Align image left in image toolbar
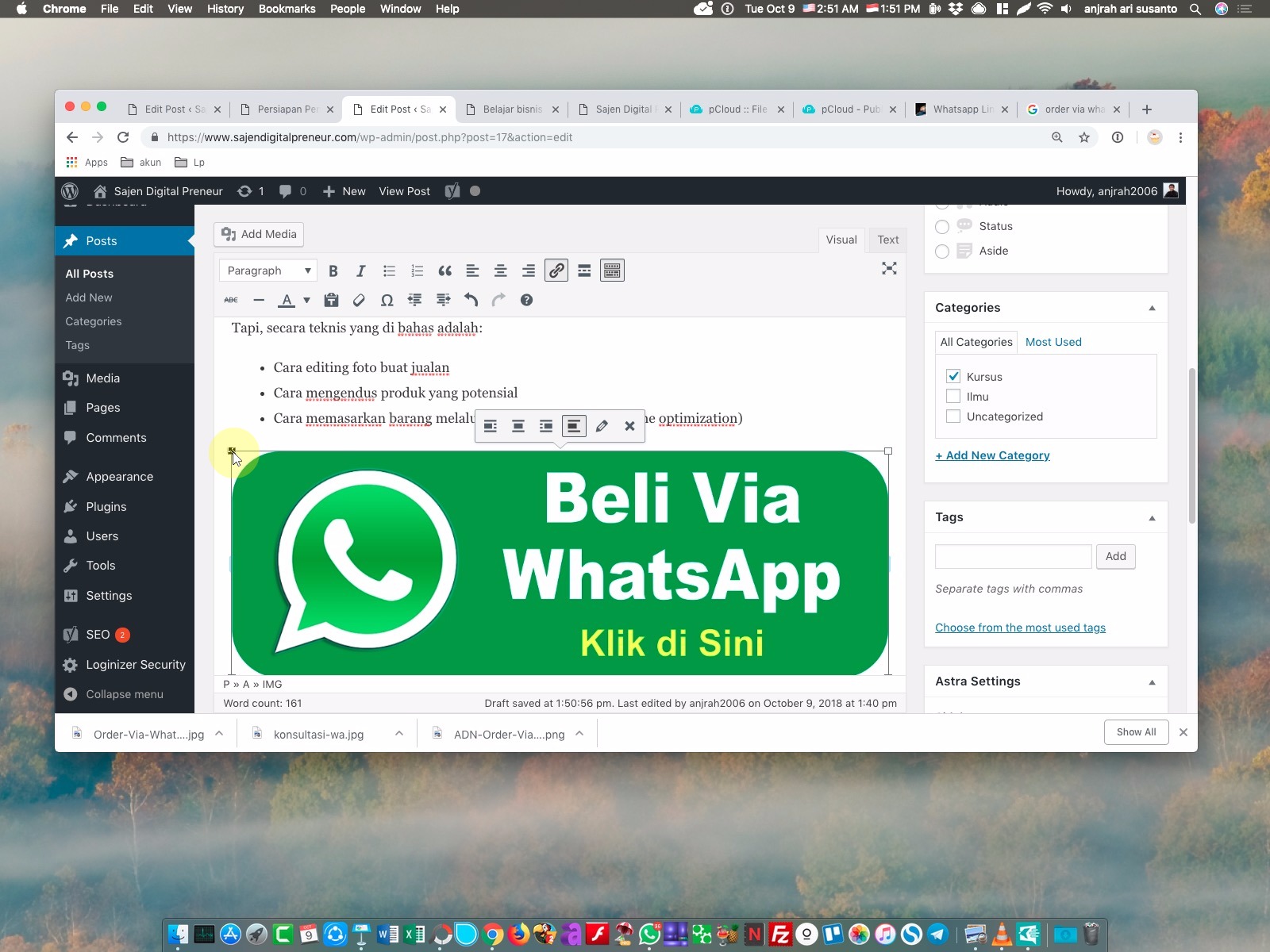Viewport: 1270px width, 952px height. click(x=491, y=426)
